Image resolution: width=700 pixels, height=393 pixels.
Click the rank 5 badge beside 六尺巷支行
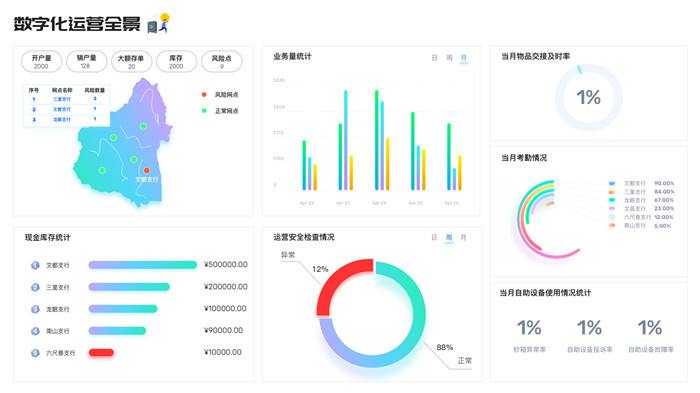35,353
